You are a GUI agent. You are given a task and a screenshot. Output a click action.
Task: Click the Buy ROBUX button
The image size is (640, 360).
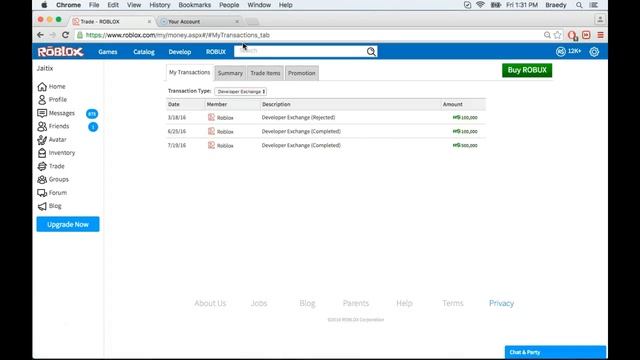click(527, 70)
